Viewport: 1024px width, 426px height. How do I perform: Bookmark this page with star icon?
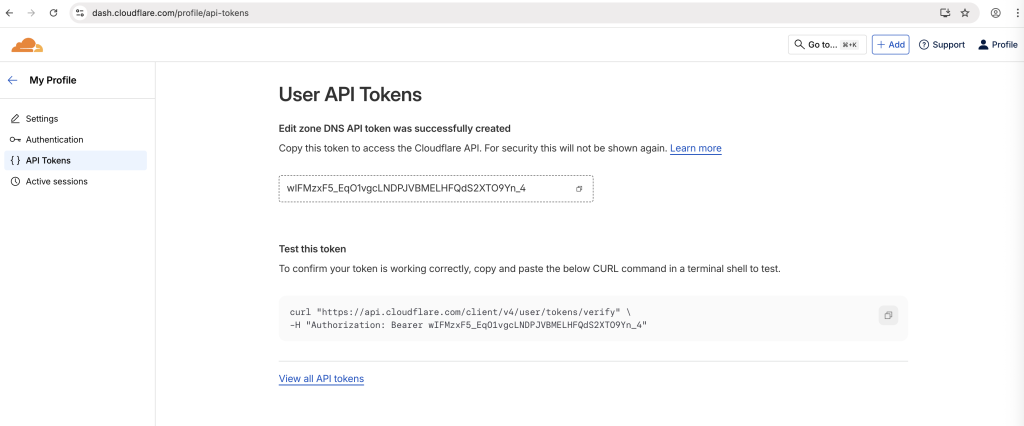tap(965, 13)
